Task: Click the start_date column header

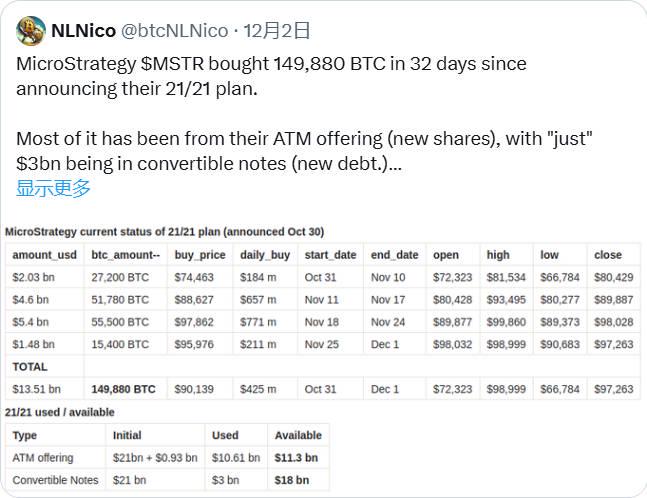Action: [330, 255]
